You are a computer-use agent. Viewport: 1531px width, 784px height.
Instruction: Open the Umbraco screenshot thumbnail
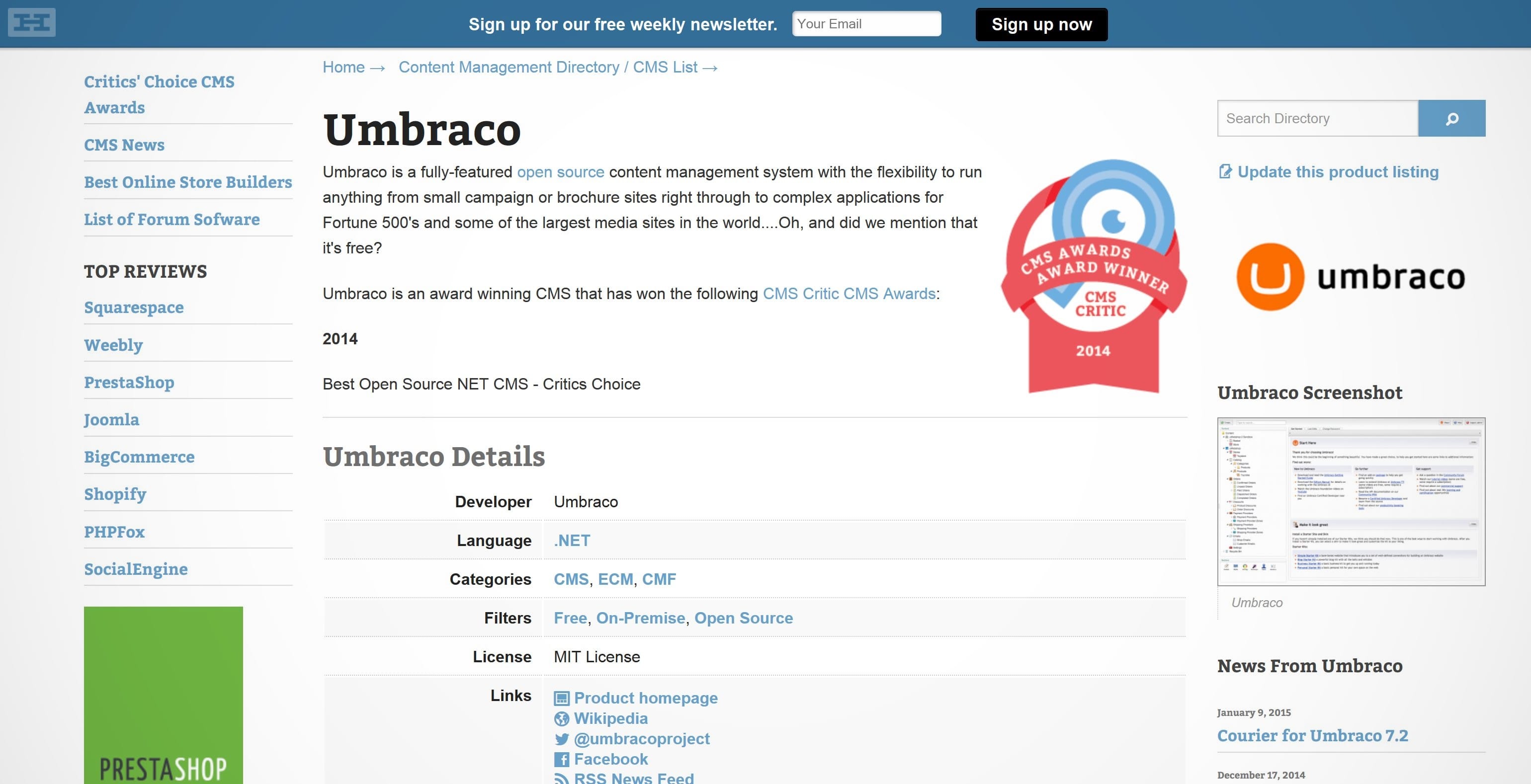tap(1351, 501)
